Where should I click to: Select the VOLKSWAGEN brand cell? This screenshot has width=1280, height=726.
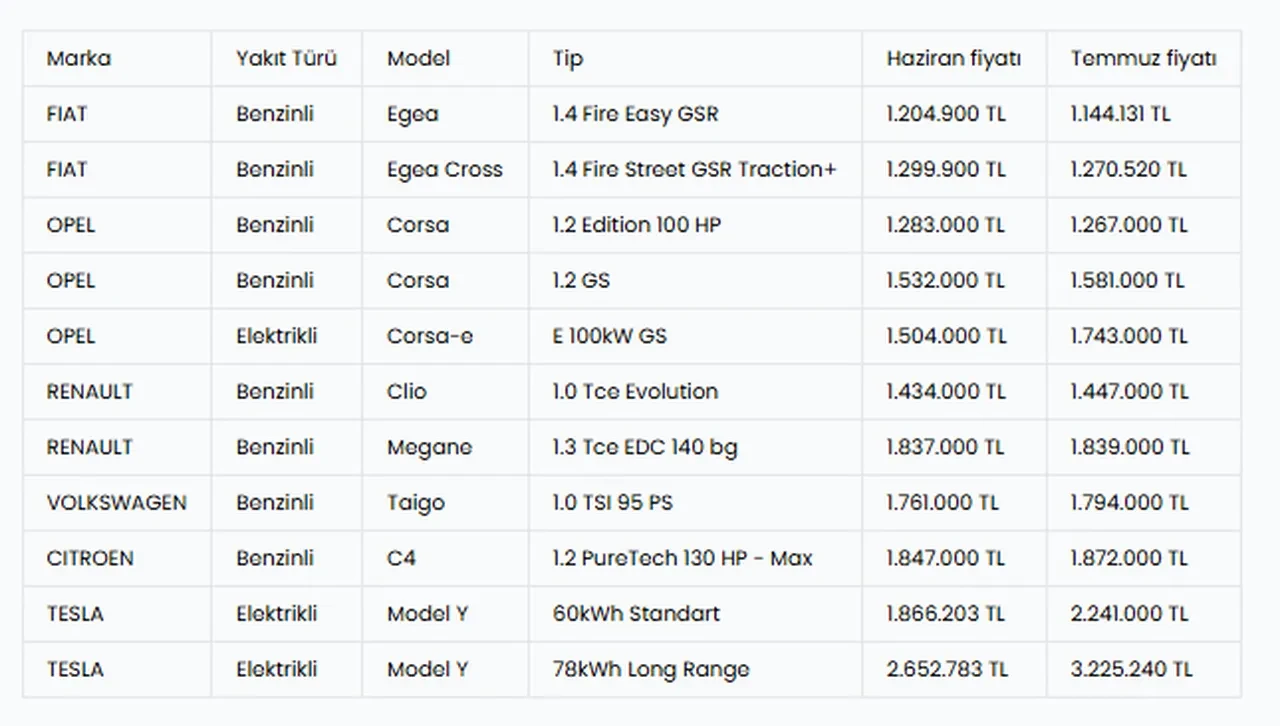pos(116,503)
